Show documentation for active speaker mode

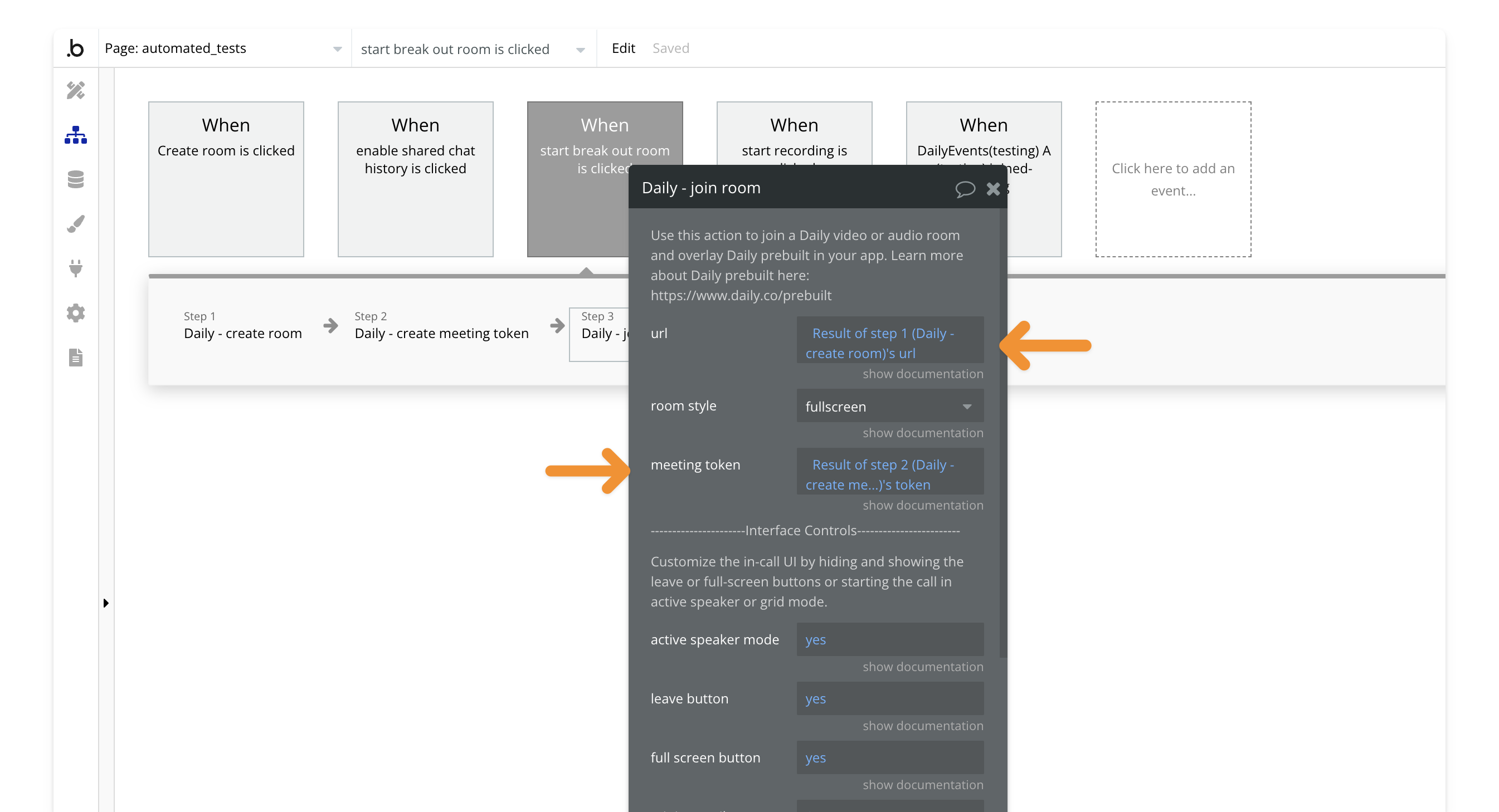point(923,667)
